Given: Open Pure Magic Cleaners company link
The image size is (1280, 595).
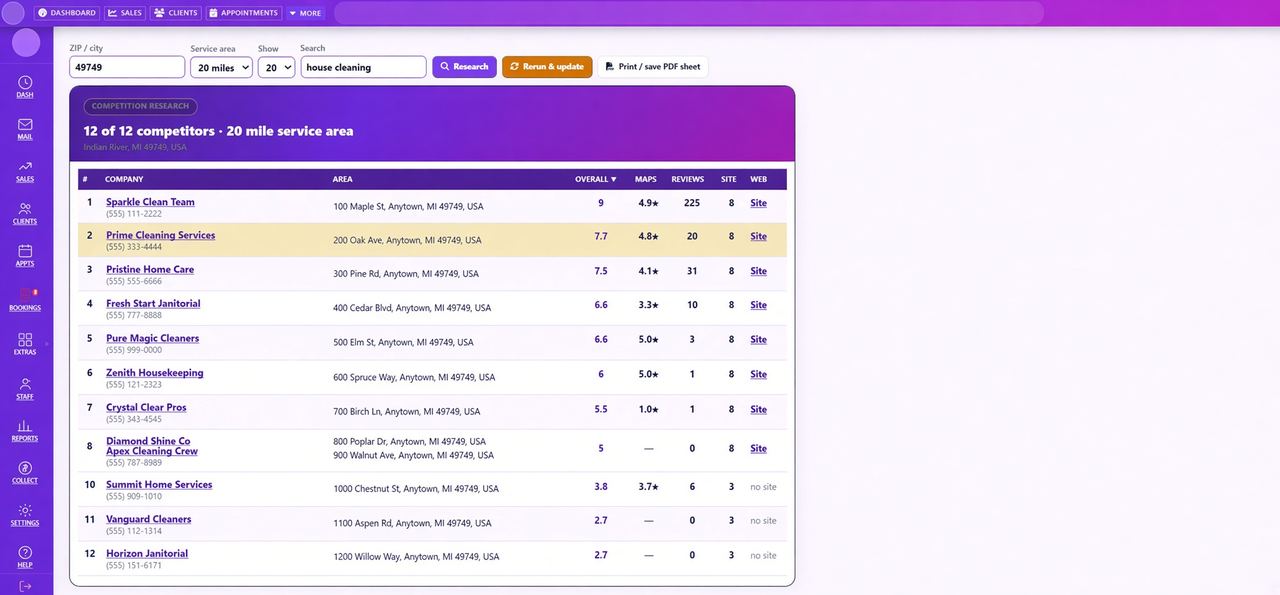Looking at the screenshot, I should (x=152, y=338).
